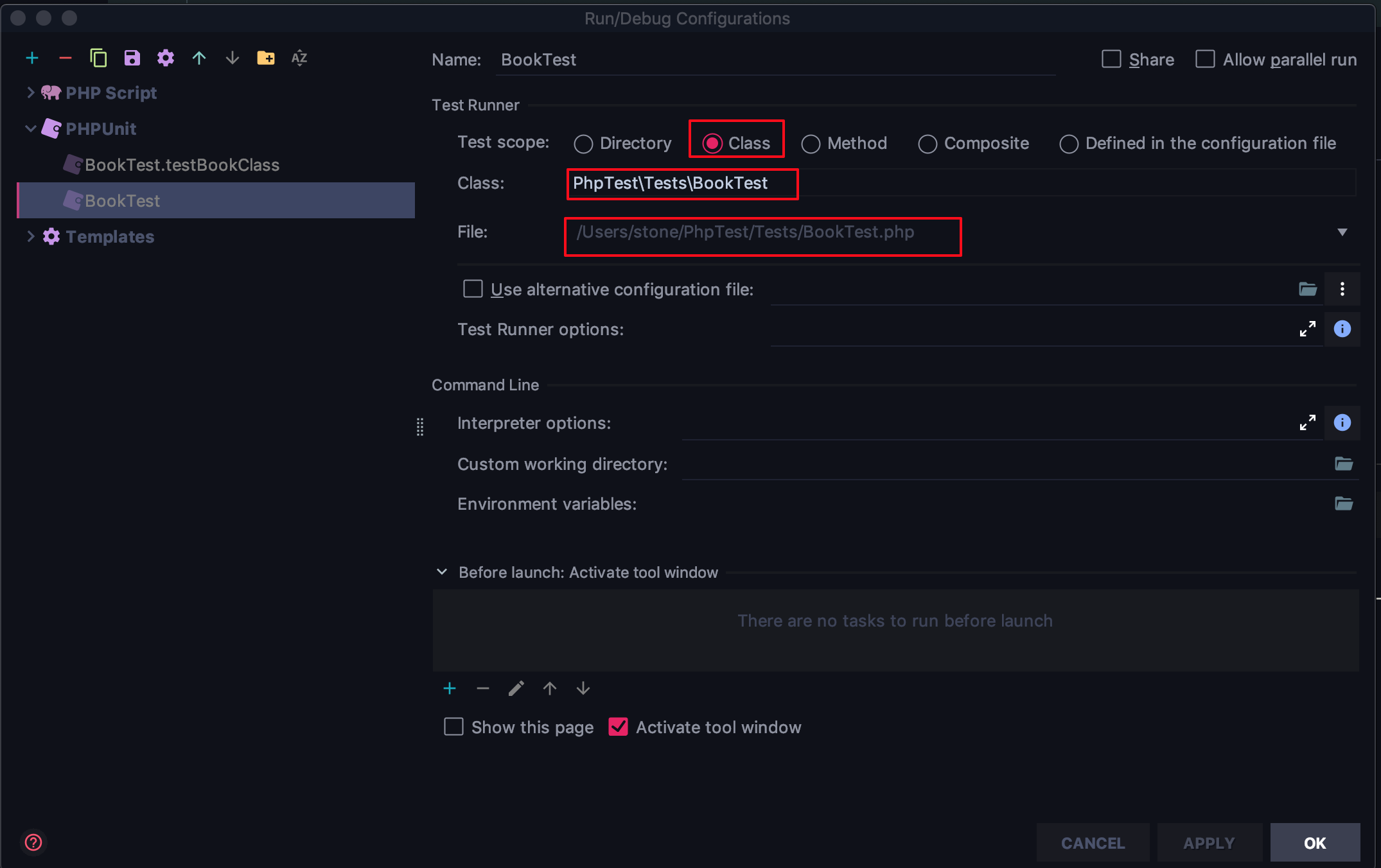Viewport: 1381px width, 868px height.
Task: Expand the PHP Script tree node
Action: tap(30, 92)
